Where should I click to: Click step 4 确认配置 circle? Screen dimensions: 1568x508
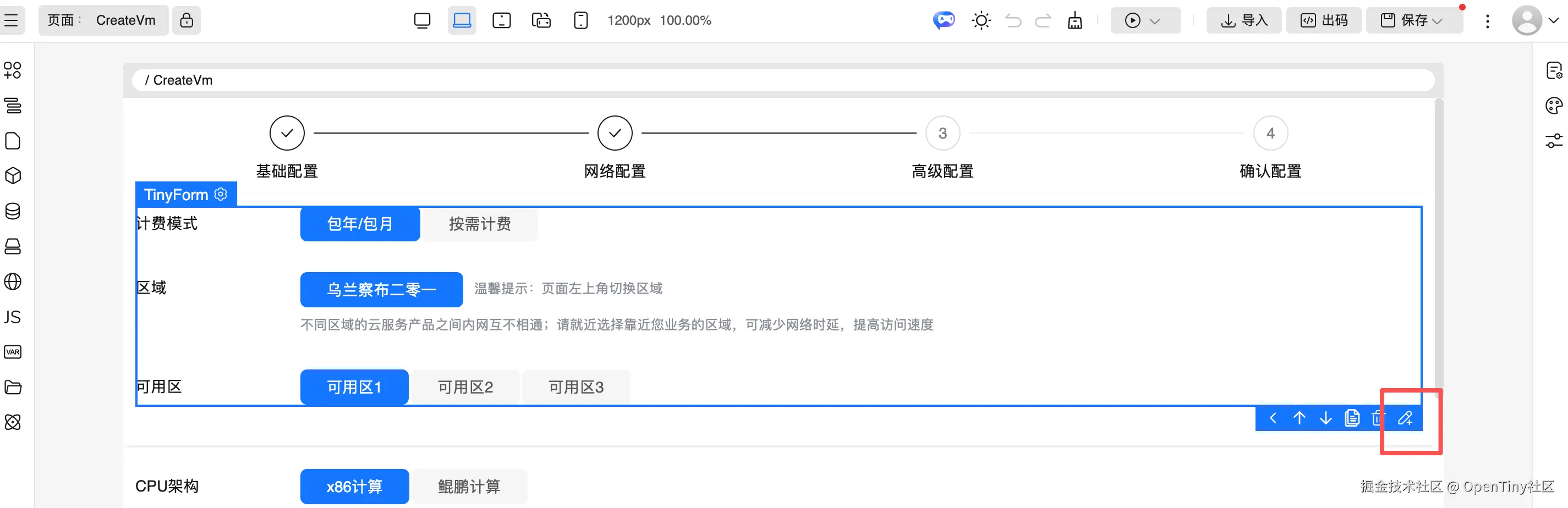tap(1270, 133)
